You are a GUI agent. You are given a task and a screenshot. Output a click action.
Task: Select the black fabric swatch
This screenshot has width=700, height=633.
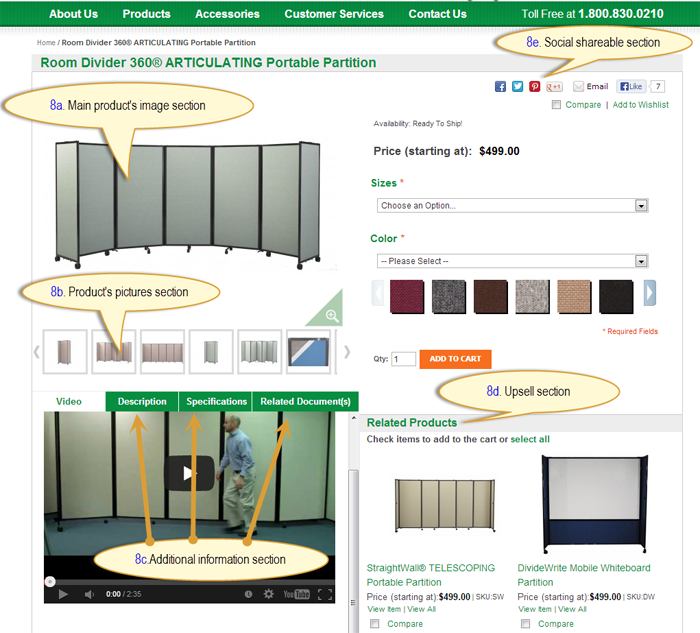point(616,296)
